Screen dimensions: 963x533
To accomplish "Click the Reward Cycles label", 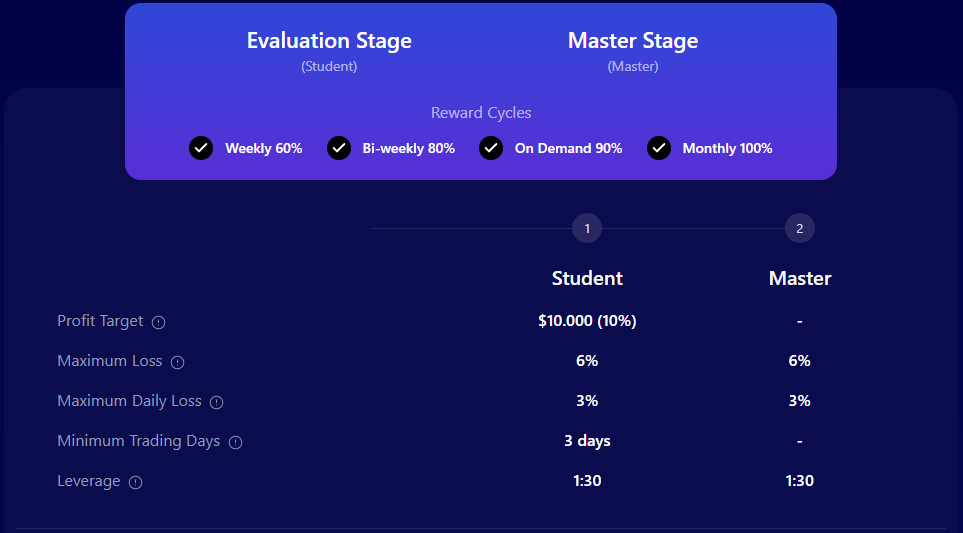I will point(481,113).
